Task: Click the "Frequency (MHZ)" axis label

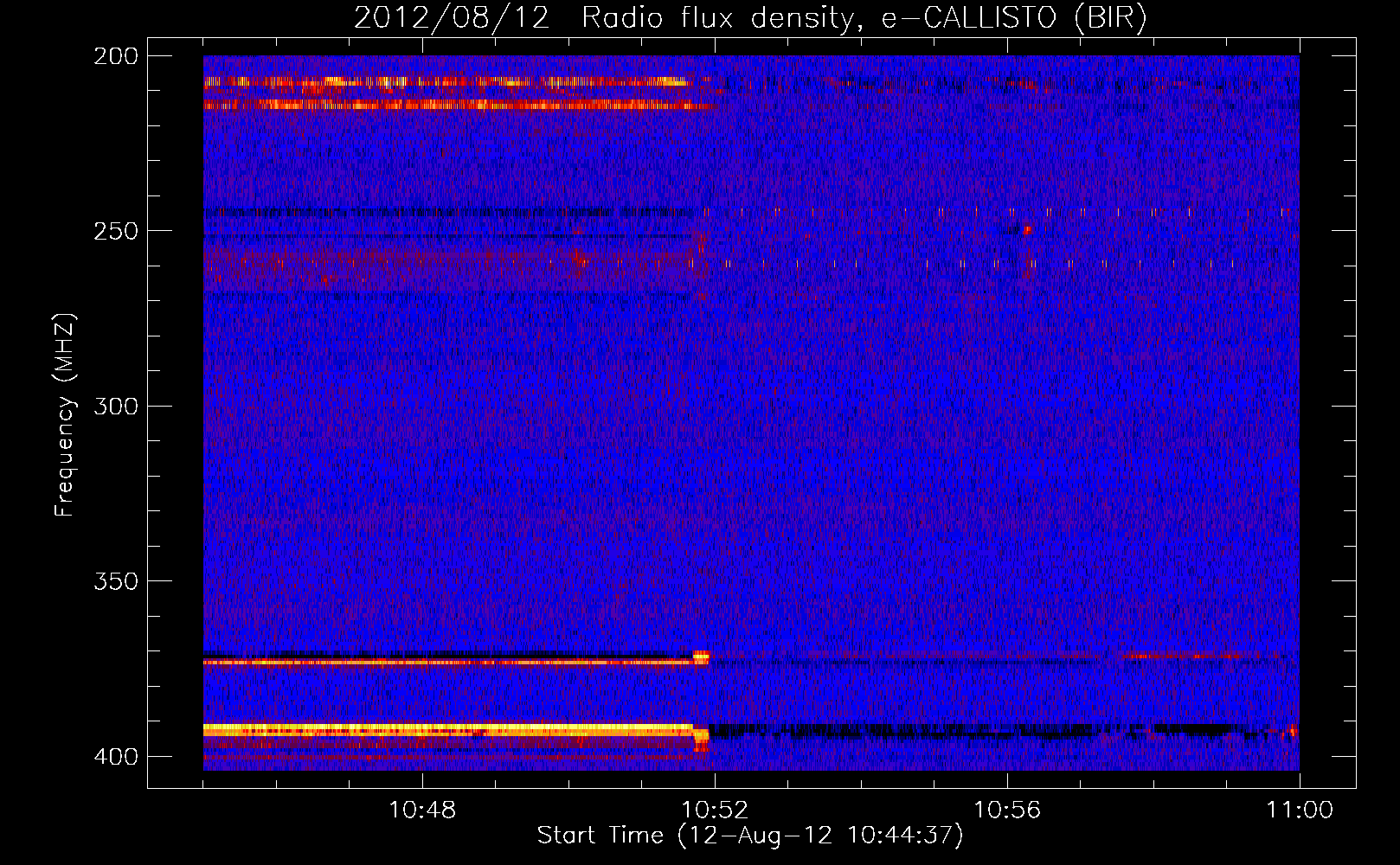Action: (x=65, y=414)
